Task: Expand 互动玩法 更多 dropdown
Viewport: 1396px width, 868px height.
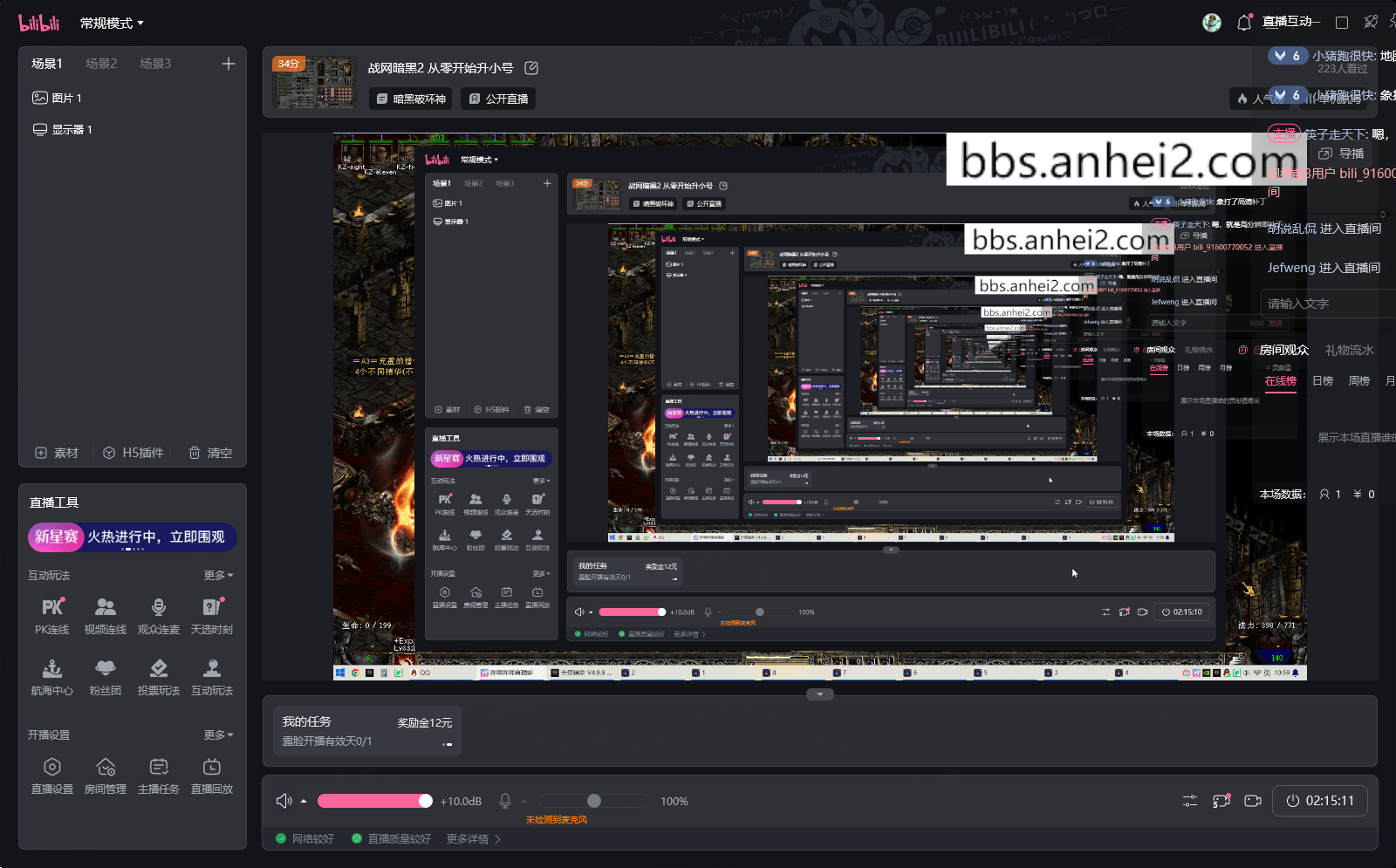Action: tap(219, 576)
